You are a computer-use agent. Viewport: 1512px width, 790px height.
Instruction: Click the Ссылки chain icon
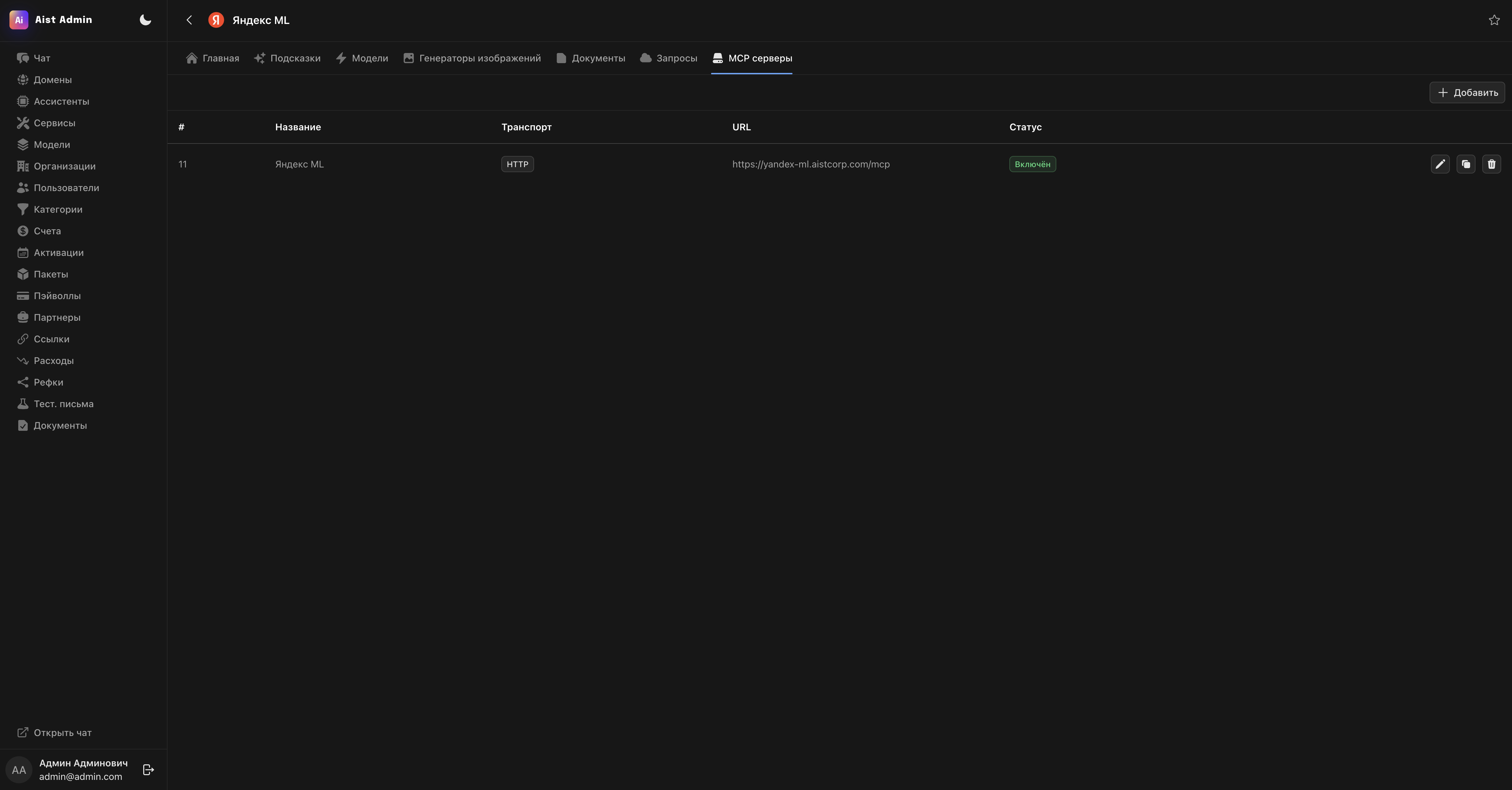click(23, 339)
